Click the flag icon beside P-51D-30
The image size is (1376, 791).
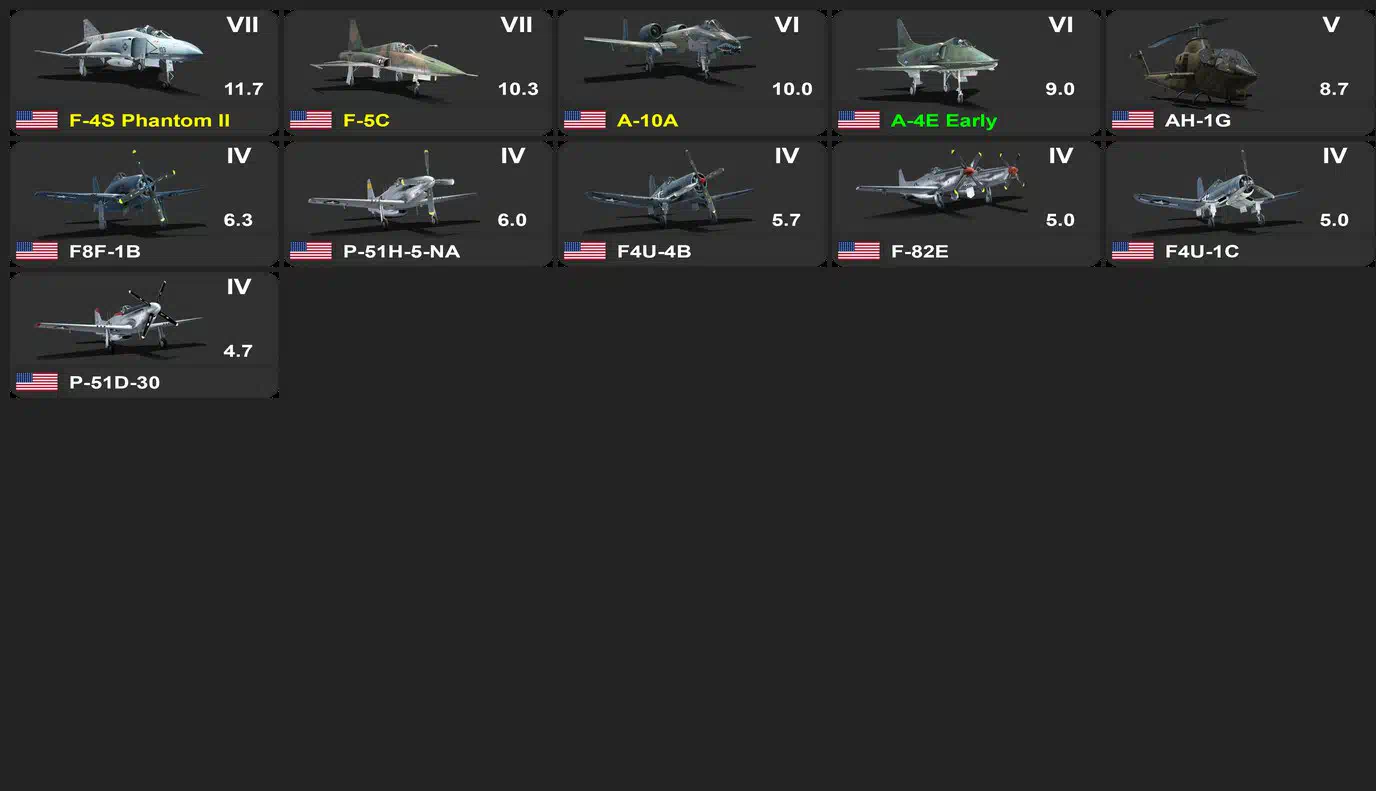(37, 382)
